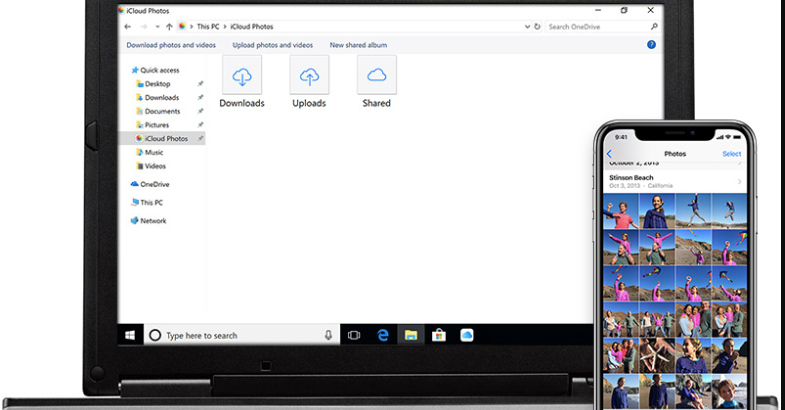Click the refresh icon in address bar

[x=537, y=27]
